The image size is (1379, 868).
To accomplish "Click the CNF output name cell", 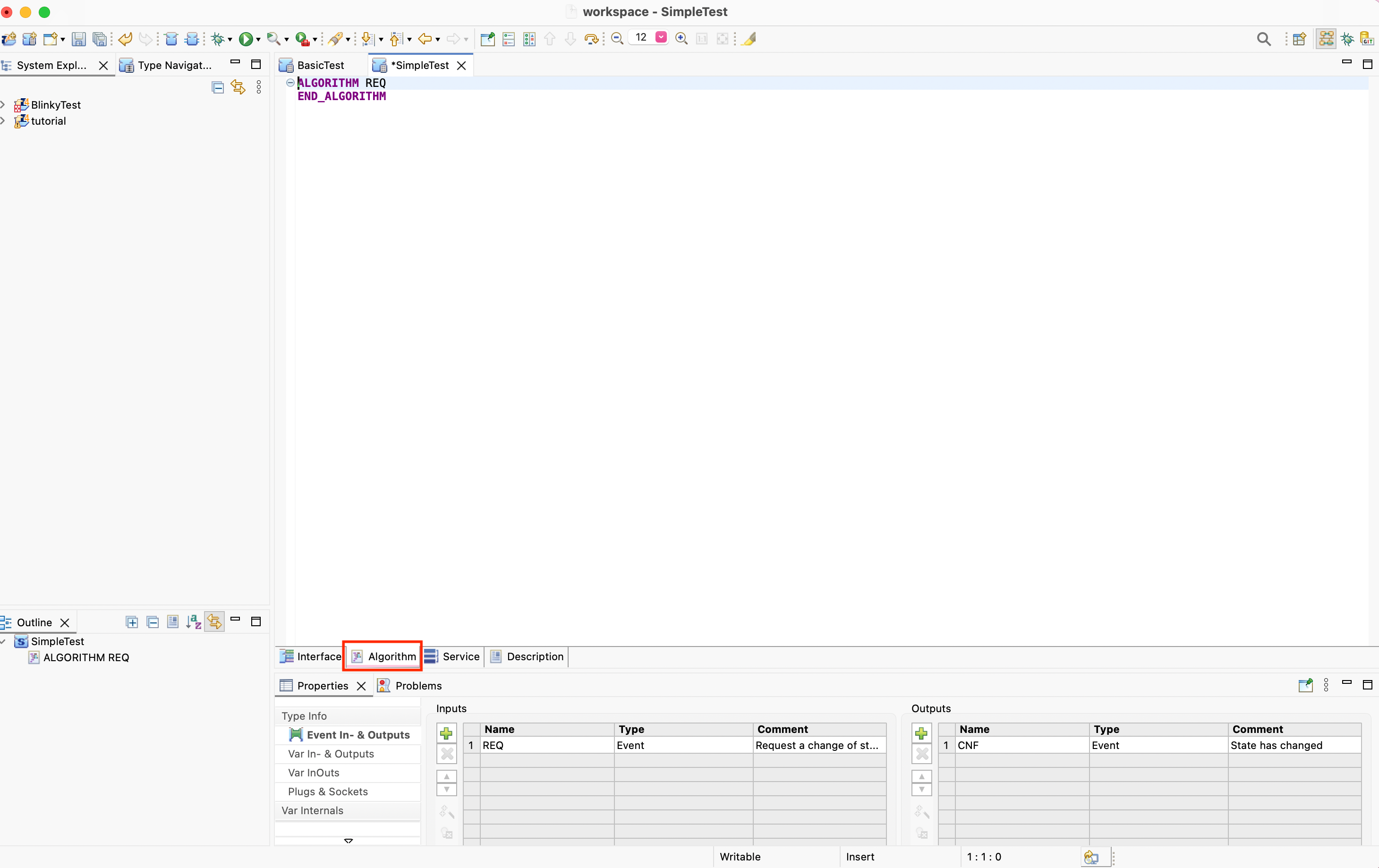I will (1022, 746).
